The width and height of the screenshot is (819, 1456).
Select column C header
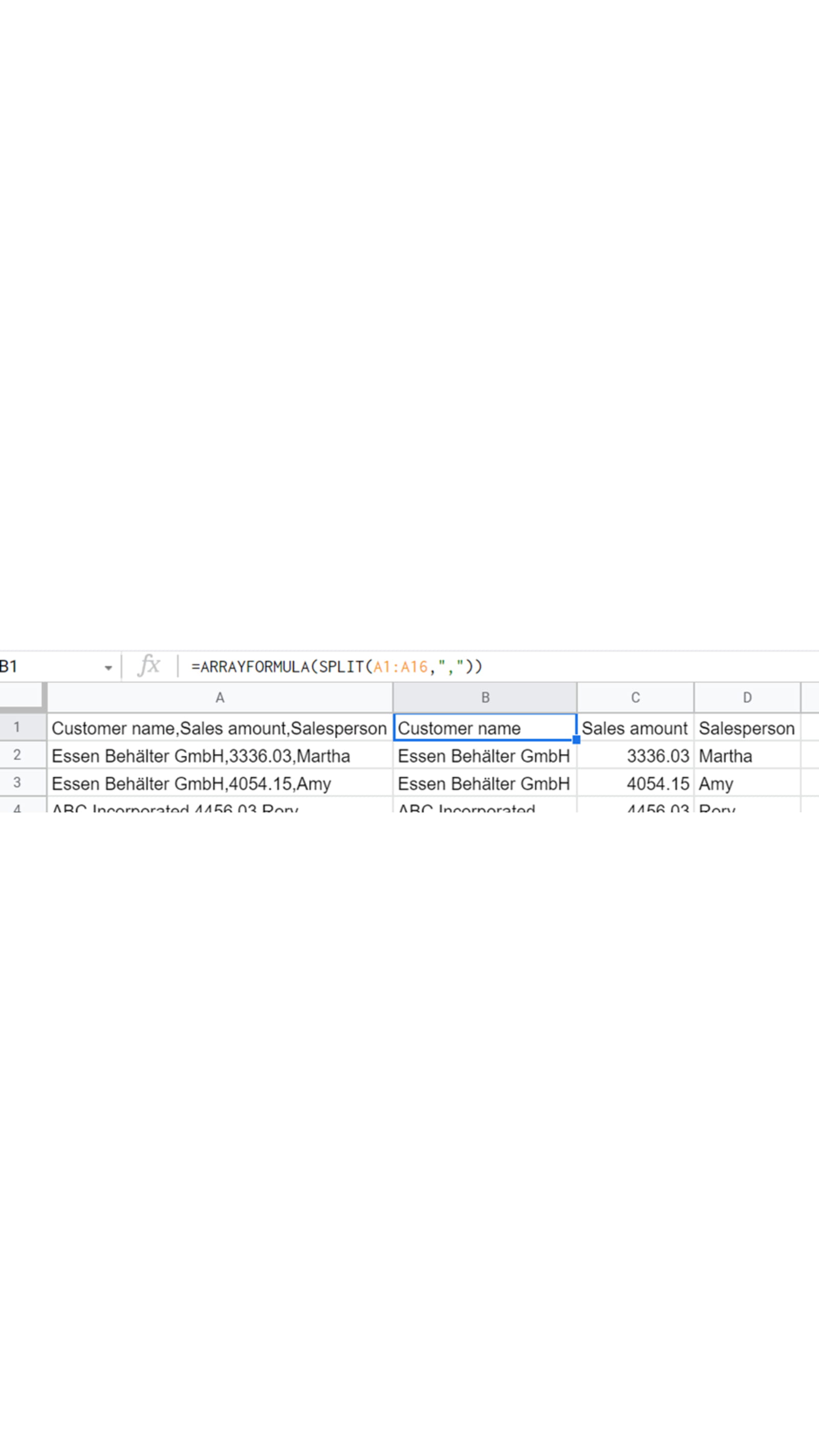pos(635,697)
